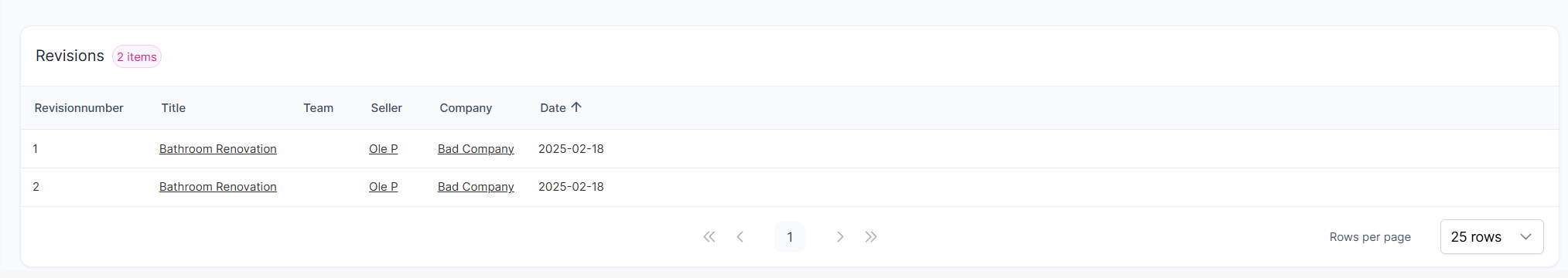Sort by the Seller column header
The height and width of the screenshot is (278, 1568).
coord(386,108)
